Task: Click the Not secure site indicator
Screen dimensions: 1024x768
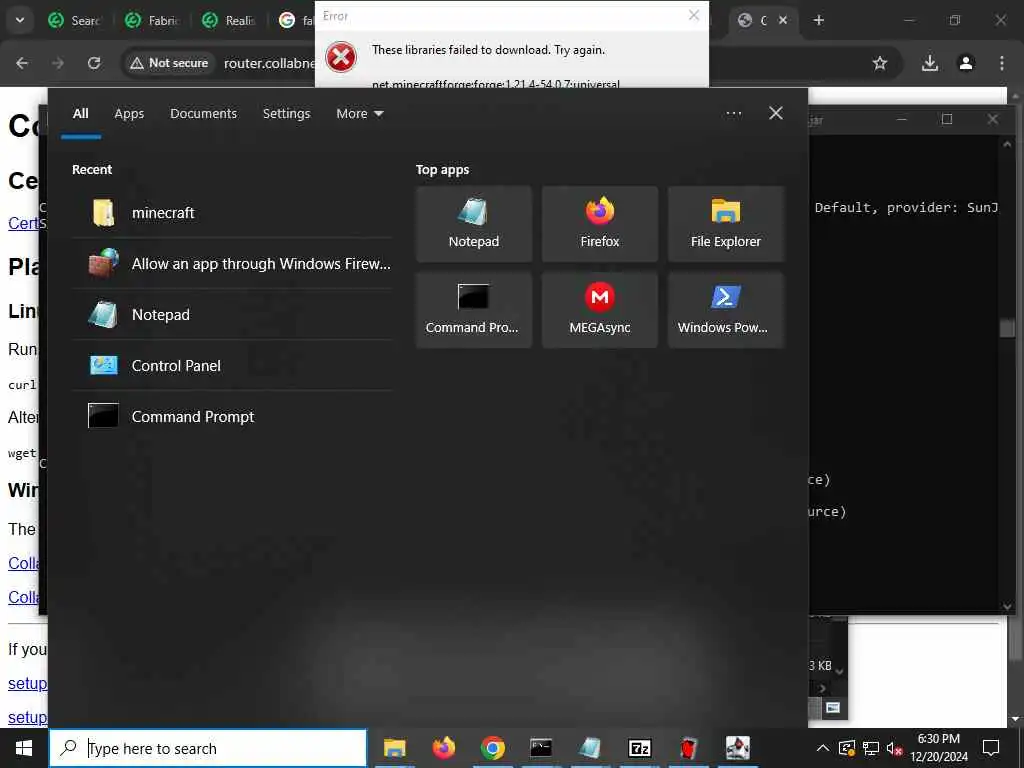Action: coord(169,63)
